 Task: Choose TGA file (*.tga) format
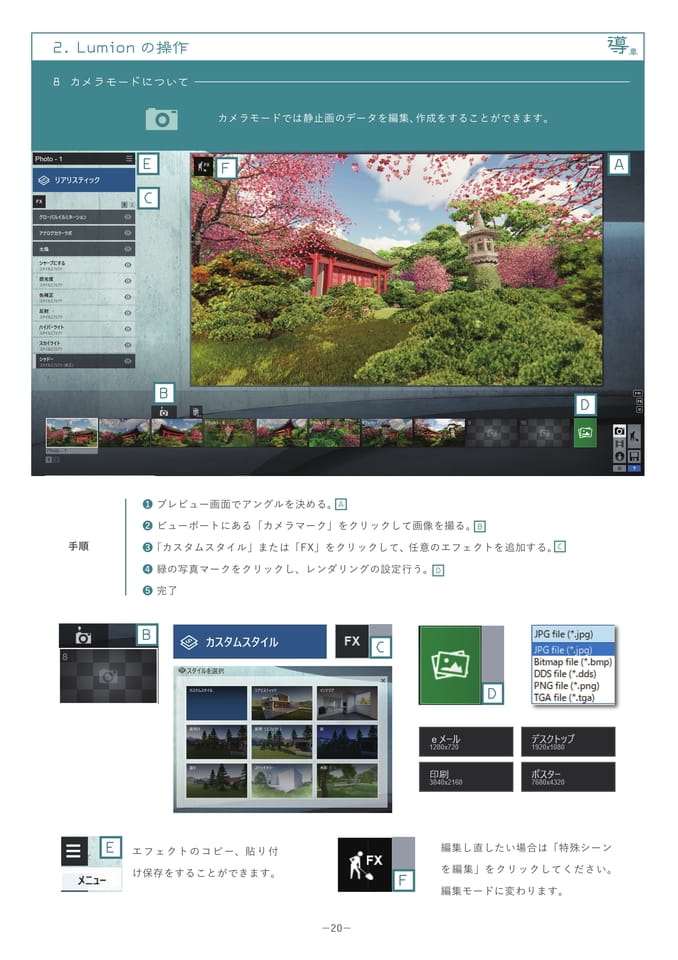pos(573,697)
